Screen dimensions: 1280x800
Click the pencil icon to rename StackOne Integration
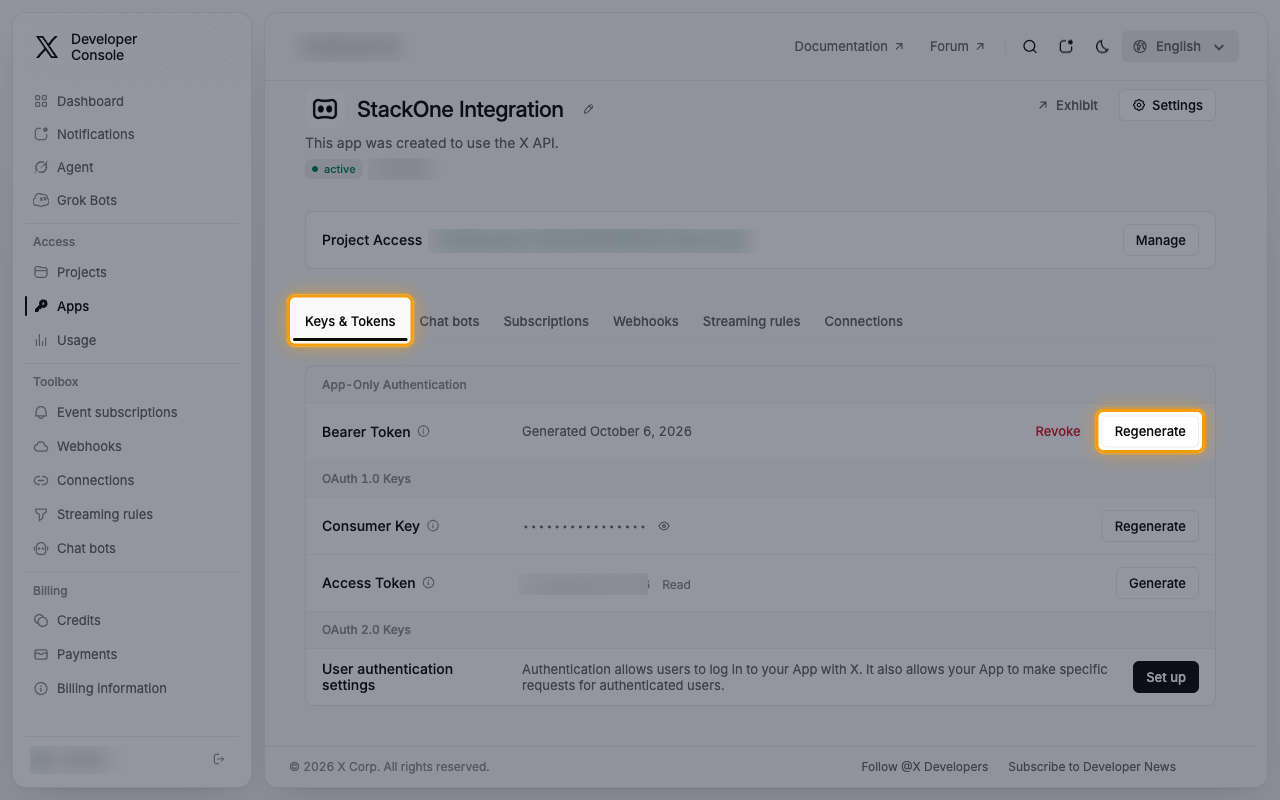589,109
